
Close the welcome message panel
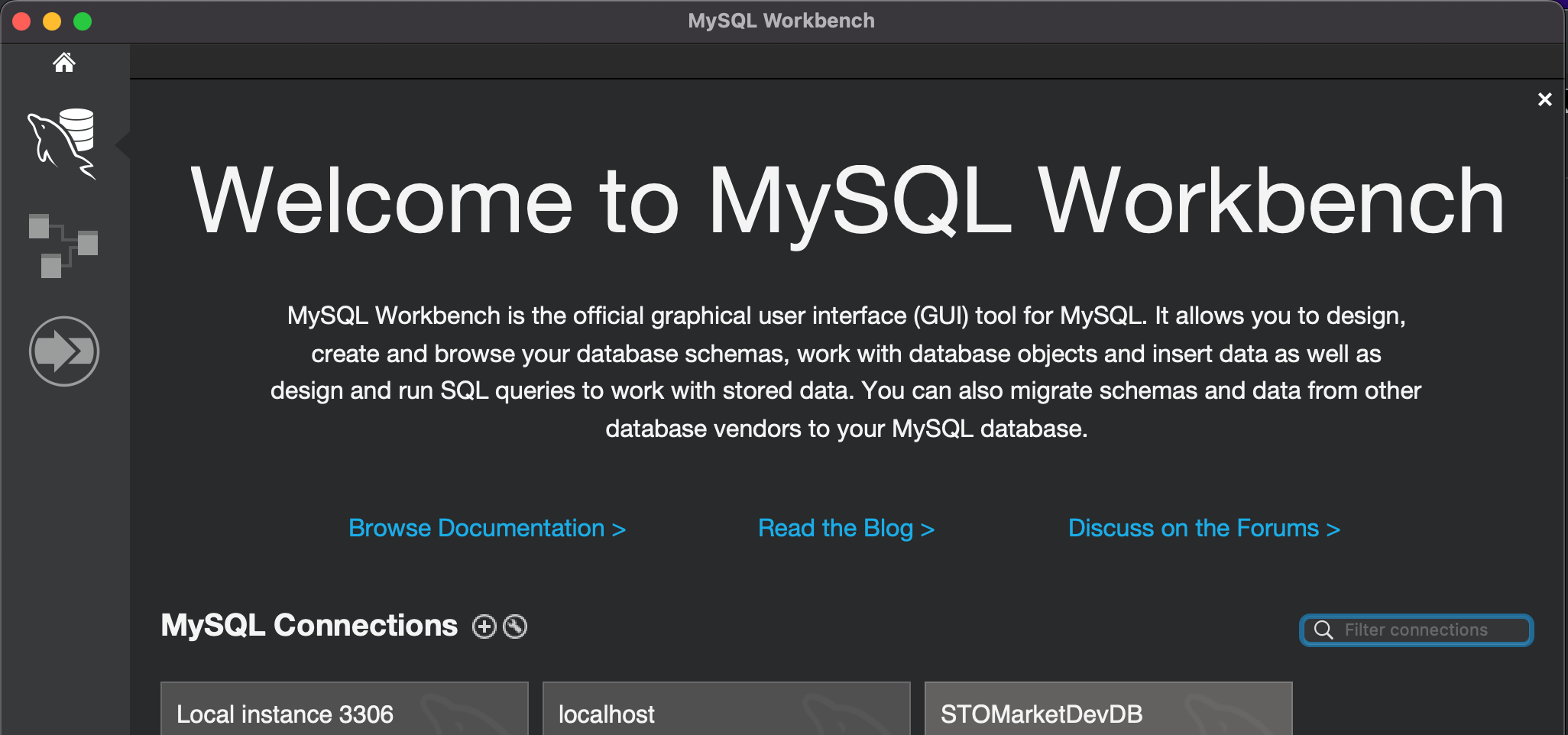(x=1544, y=99)
